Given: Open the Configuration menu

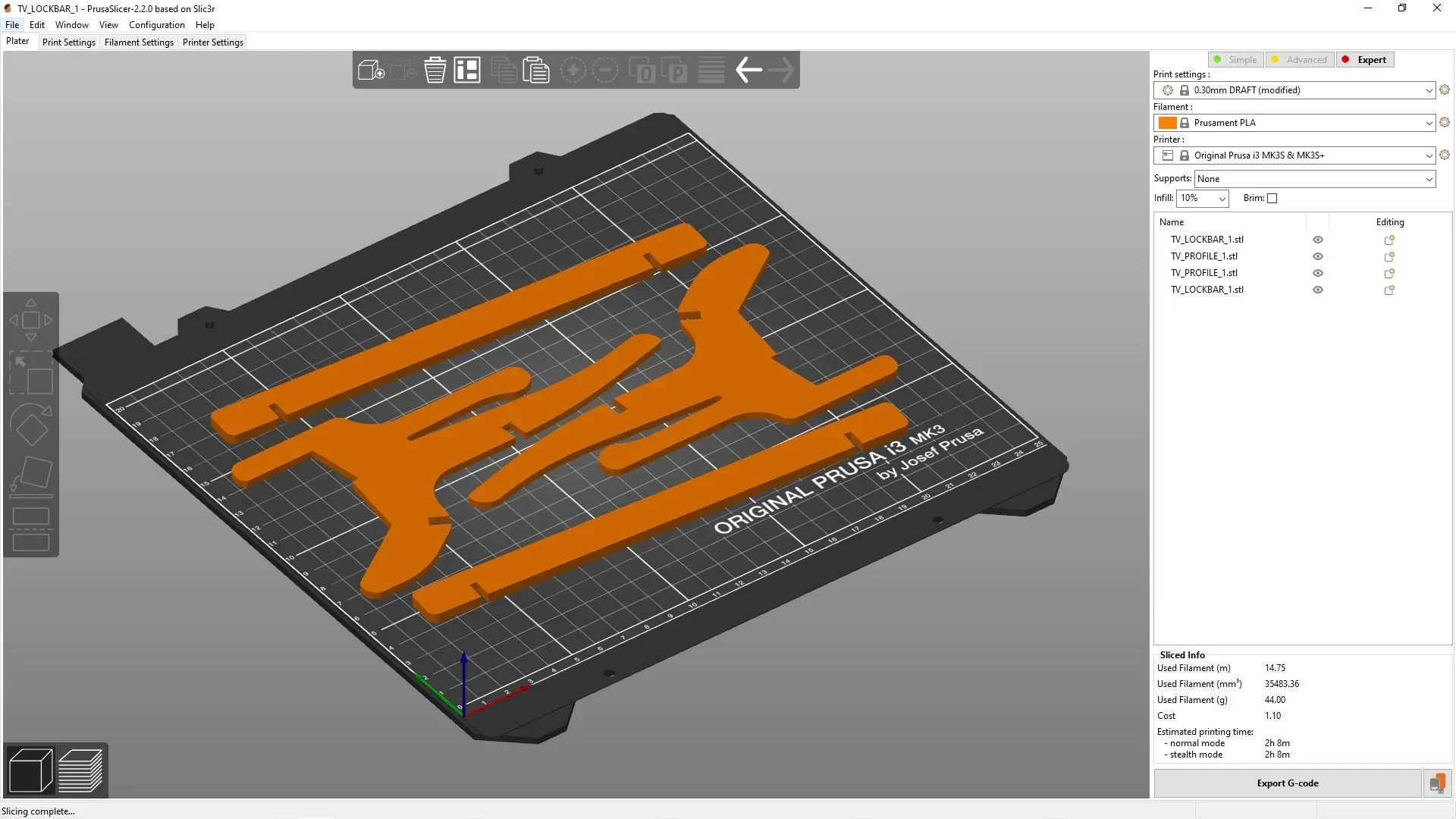Looking at the screenshot, I should tap(157, 25).
